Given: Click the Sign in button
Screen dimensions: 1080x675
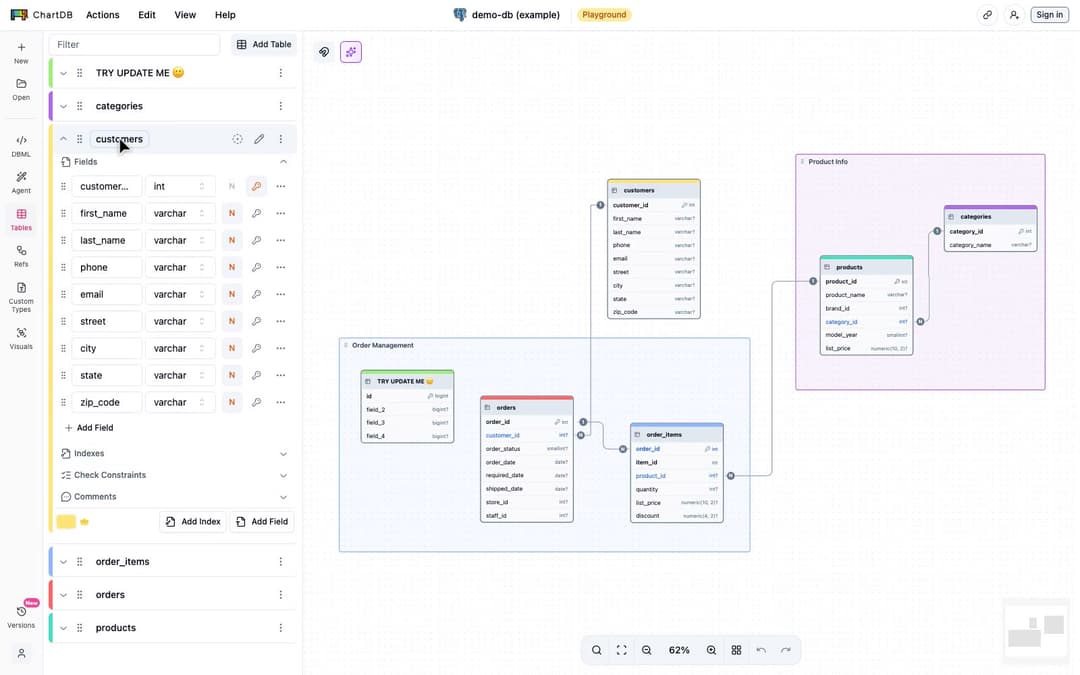Looking at the screenshot, I should 1049,14.
